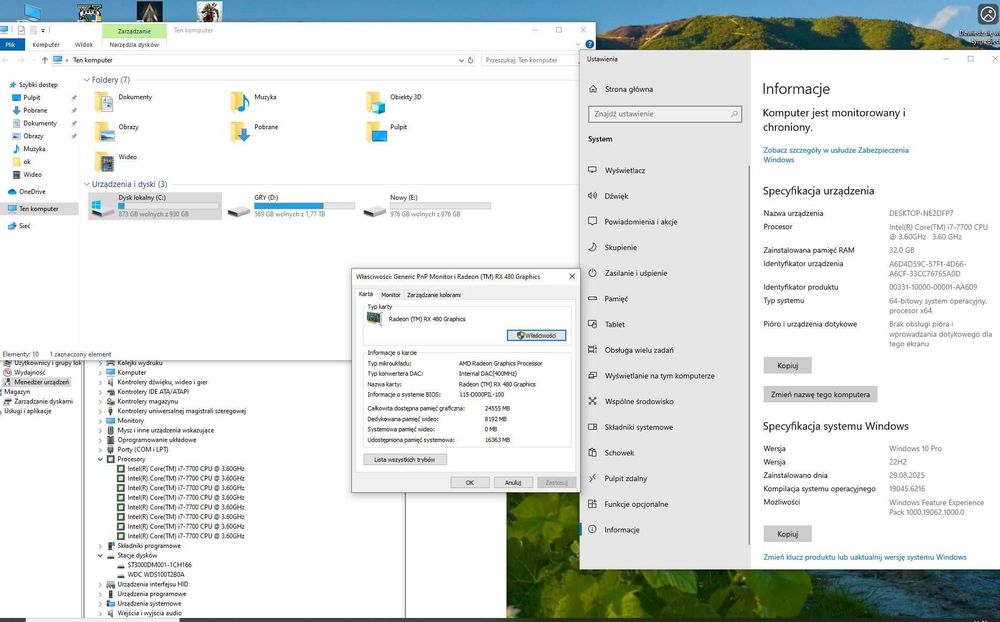
Task: Expand Porty (COM i LPT) node
Action: [x=100, y=450]
